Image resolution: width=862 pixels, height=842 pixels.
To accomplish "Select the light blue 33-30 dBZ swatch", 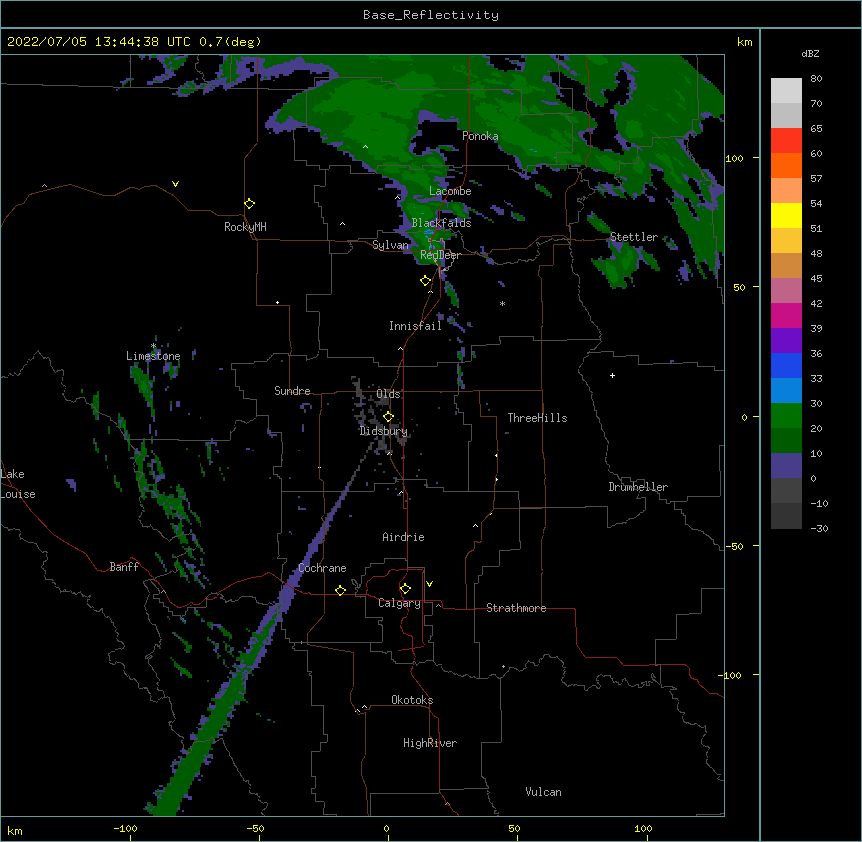I will 786,391.
